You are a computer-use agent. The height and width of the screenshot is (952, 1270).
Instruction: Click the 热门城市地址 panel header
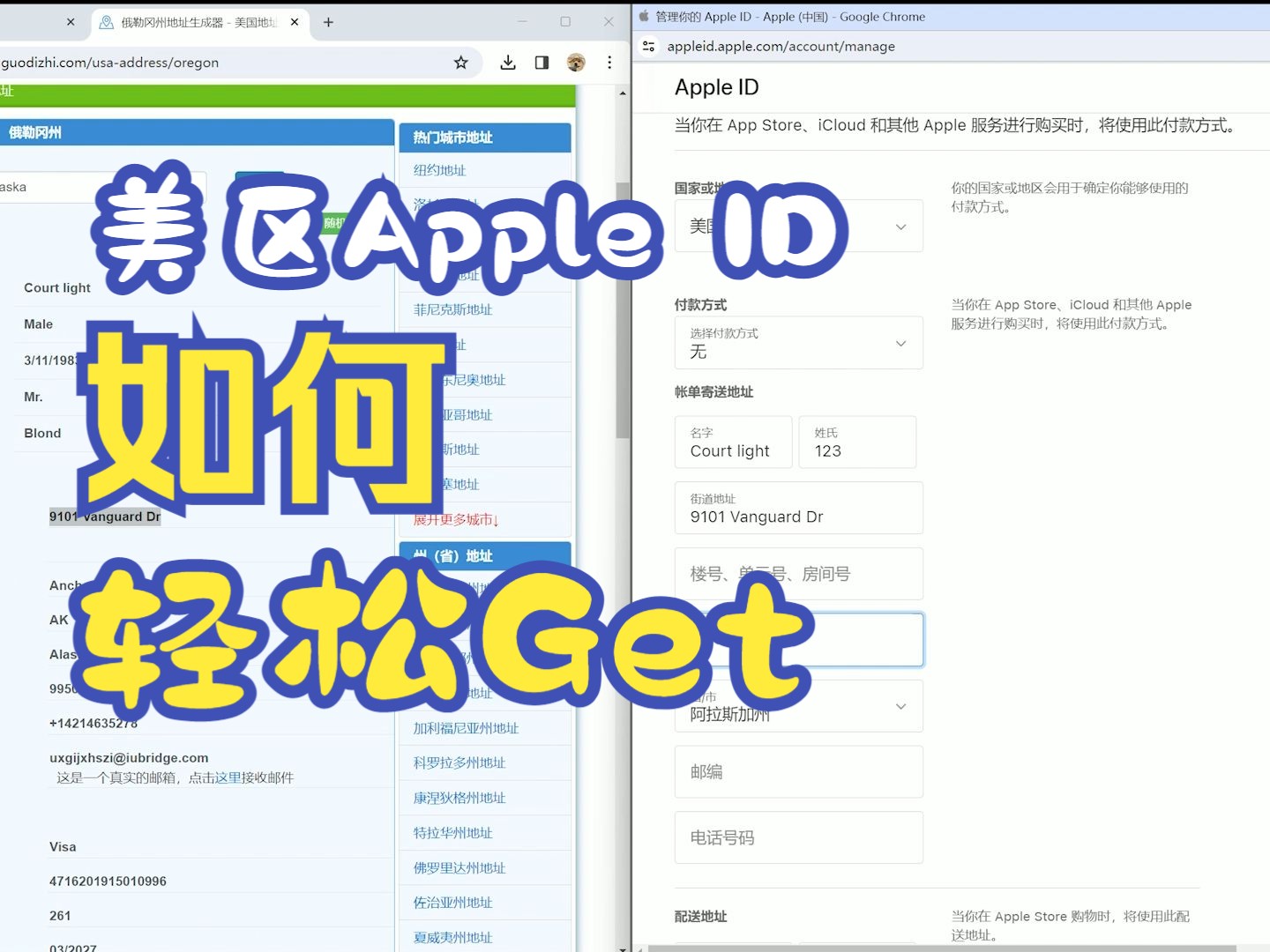485,138
